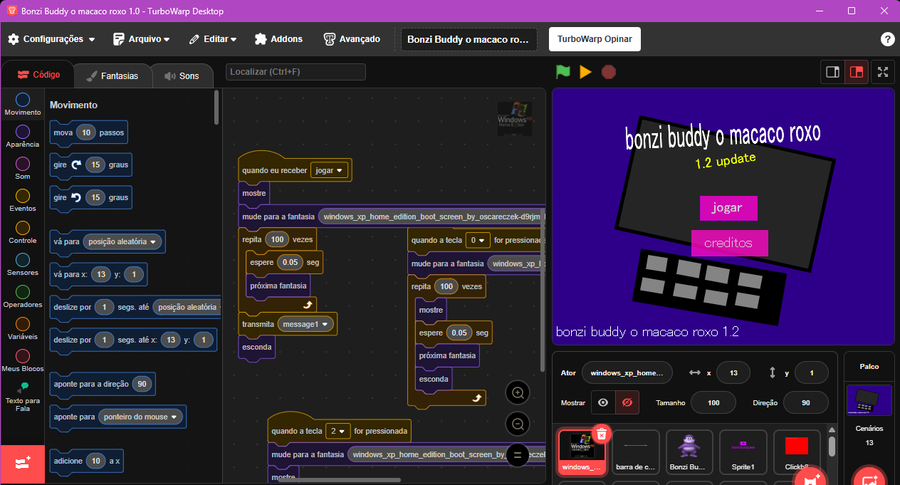Open the Editar menu
Screen dimensions: 900x485
[x=212, y=39]
